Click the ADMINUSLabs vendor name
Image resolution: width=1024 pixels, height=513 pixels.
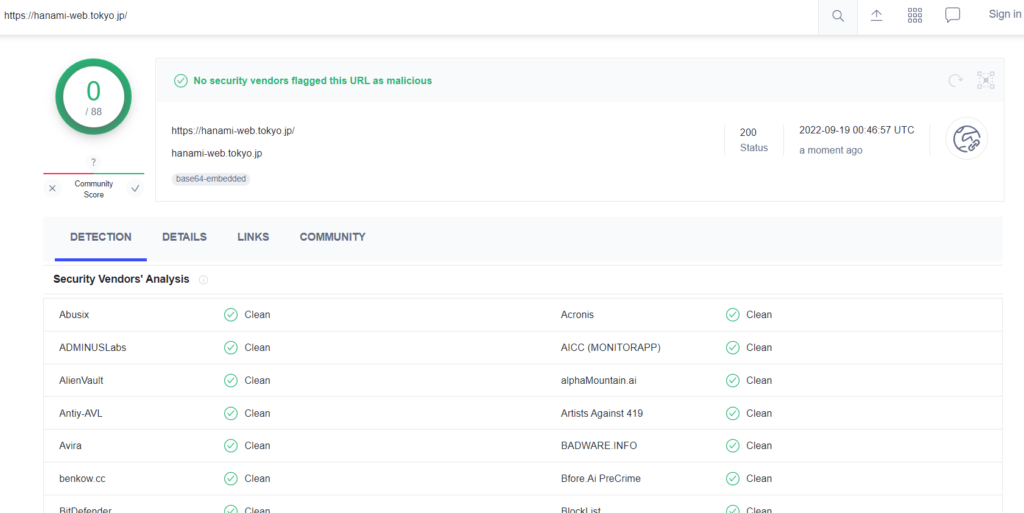click(x=92, y=347)
